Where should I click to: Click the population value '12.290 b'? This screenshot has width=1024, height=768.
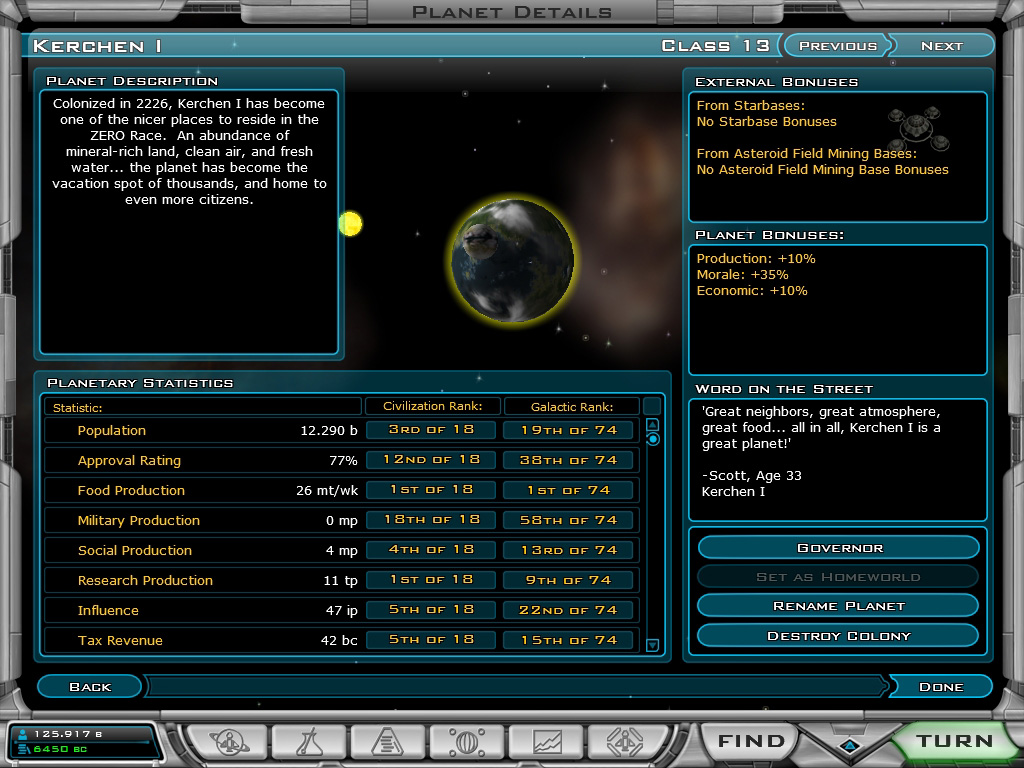329,431
